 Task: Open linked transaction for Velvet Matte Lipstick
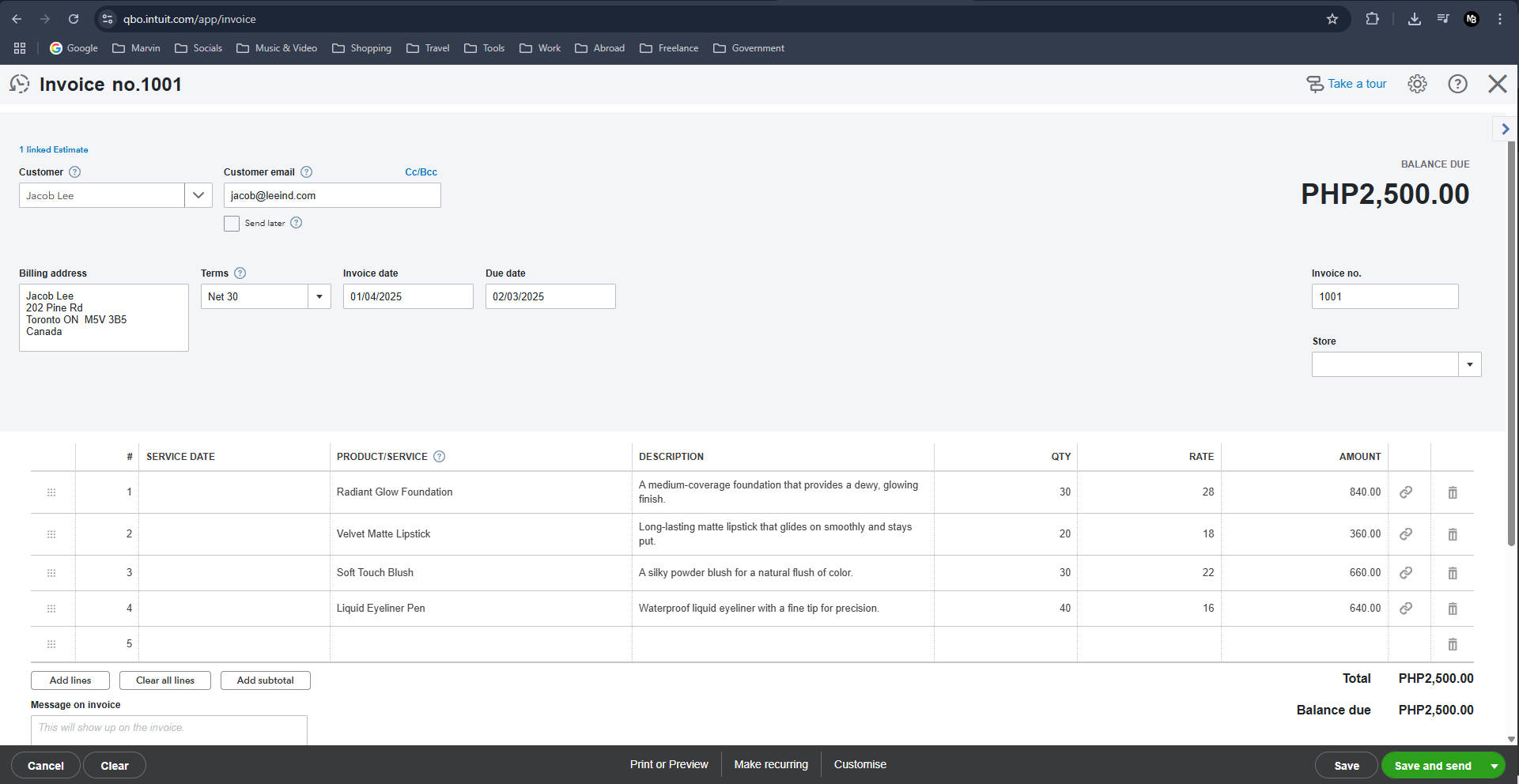[1406, 534]
